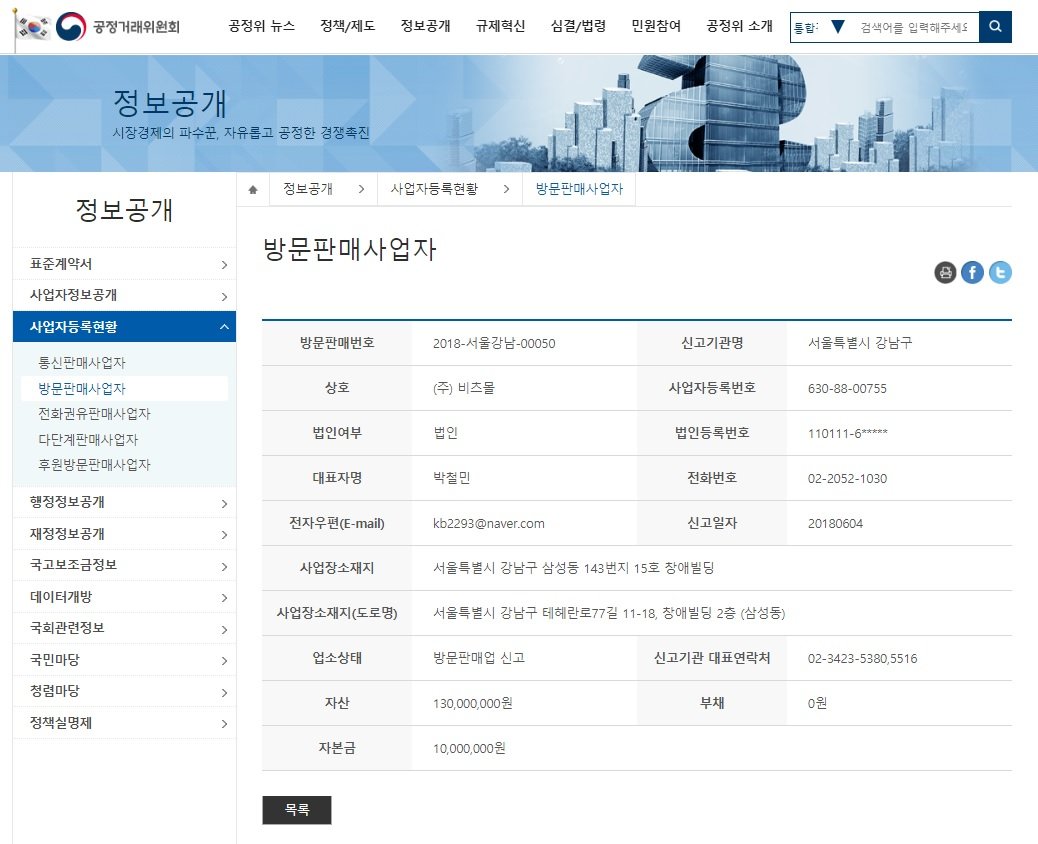Image resolution: width=1038 pixels, height=844 pixels.
Task: Click capital value 10,000,000원
Action: (469, 748)
